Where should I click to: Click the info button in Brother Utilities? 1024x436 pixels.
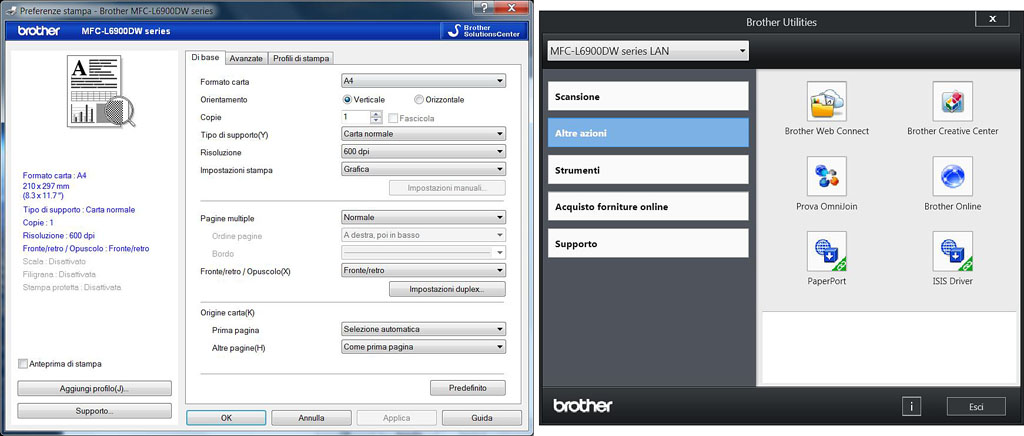[x=911, y=406]
